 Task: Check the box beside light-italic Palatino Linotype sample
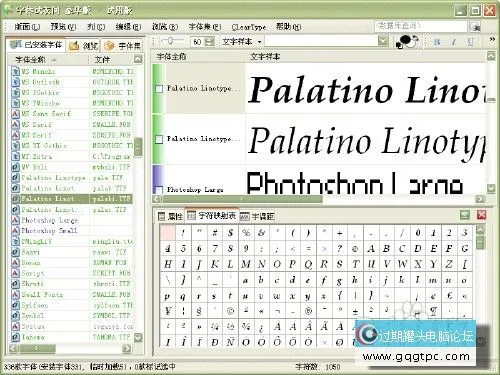[x=159, y=139]
